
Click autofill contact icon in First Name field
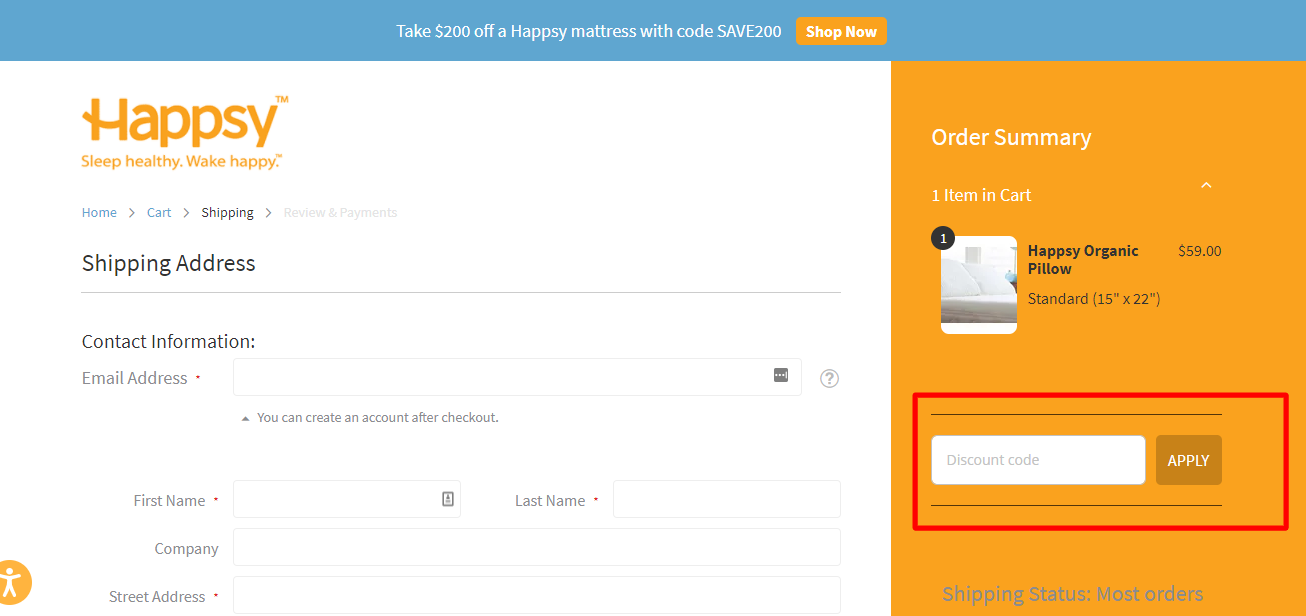coord(448,499)
